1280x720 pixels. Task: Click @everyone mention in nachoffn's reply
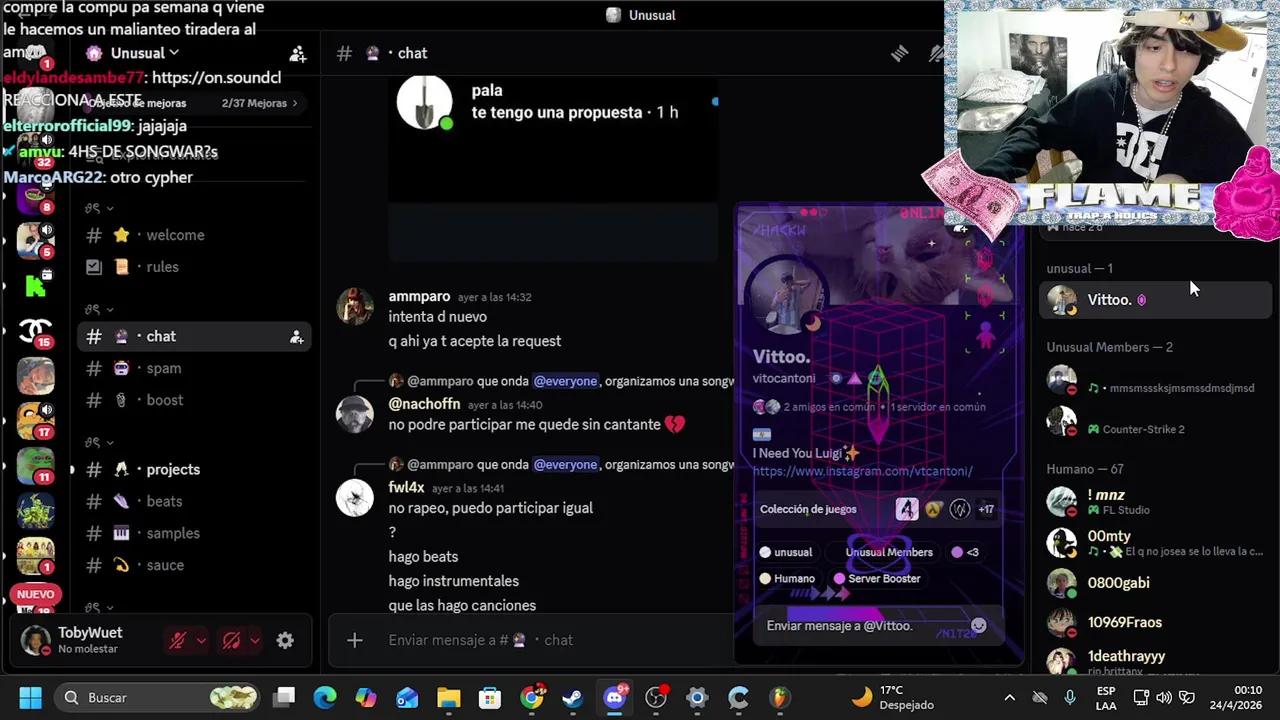[565, 381]
